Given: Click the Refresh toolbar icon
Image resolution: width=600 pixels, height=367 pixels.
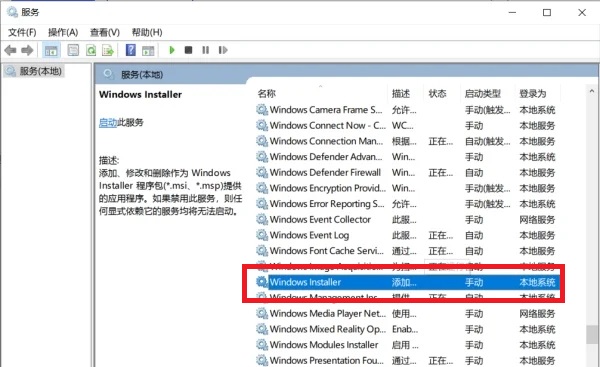Looking at the screenshot, I should [x=91, y=50].
